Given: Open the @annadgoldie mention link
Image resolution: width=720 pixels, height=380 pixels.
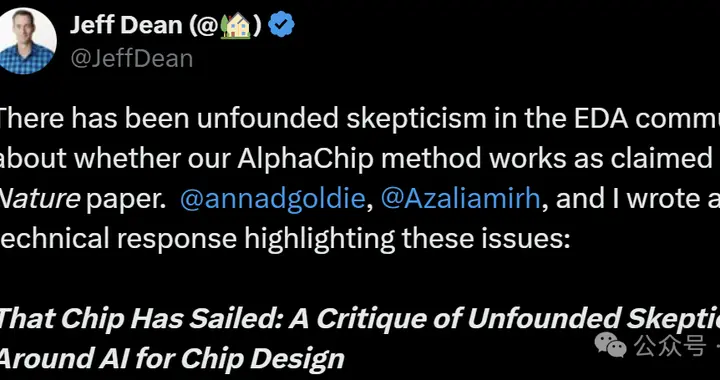Looking at the screenshot, I should click(273, 198).
